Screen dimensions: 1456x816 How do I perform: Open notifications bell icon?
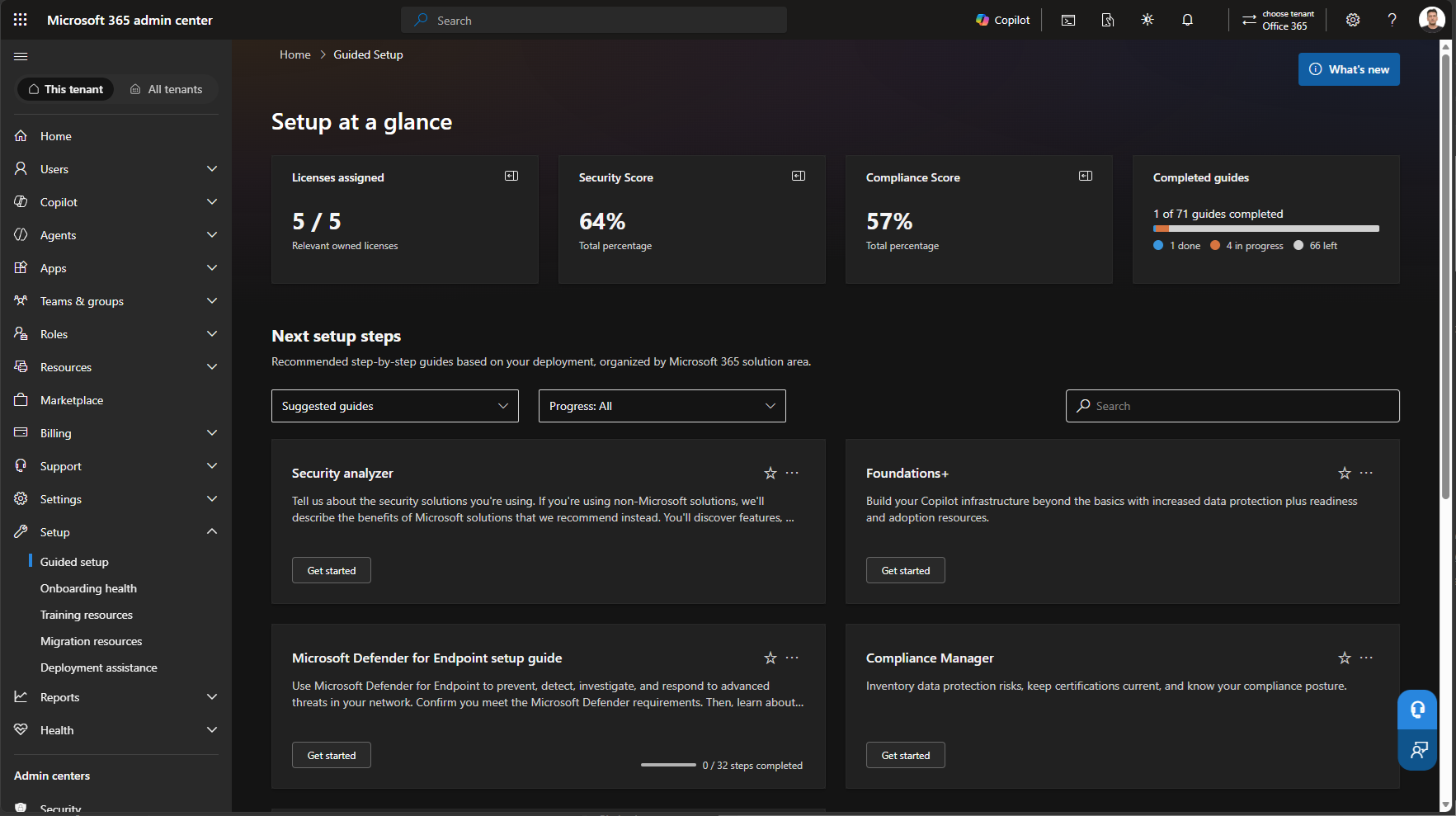coord(1187,20)
